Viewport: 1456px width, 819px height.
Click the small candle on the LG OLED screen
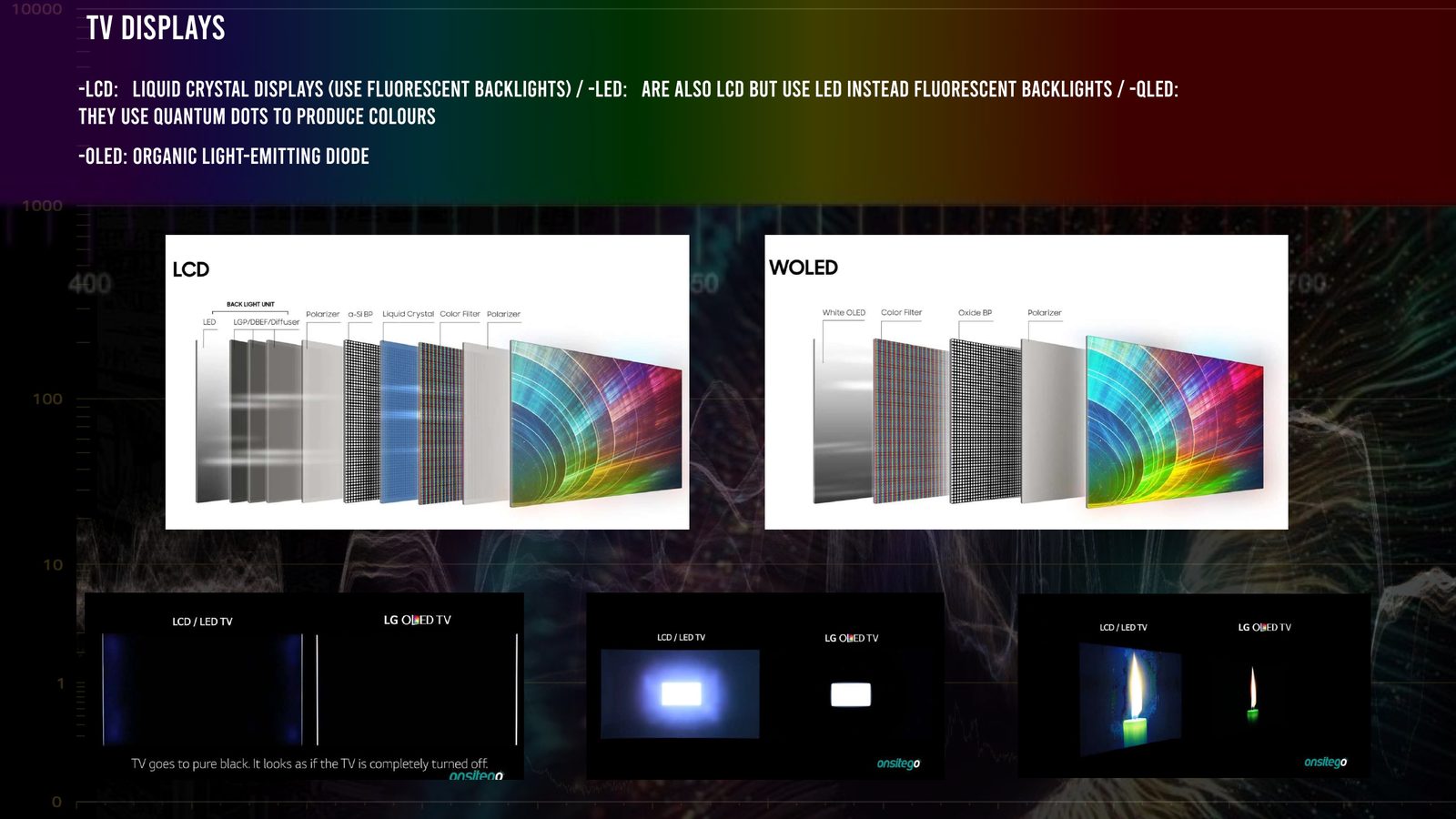pyautogui.click(x=1252, y=693)
